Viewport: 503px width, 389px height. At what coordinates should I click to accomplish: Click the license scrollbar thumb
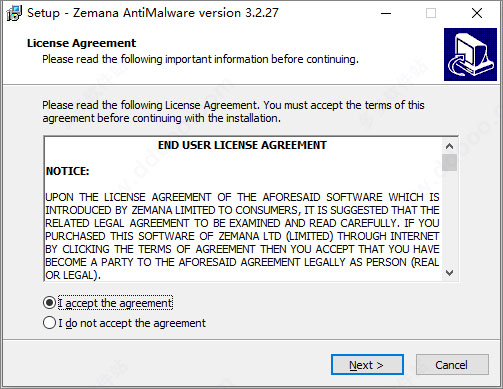pyautogui.click(x=449, y=162)
